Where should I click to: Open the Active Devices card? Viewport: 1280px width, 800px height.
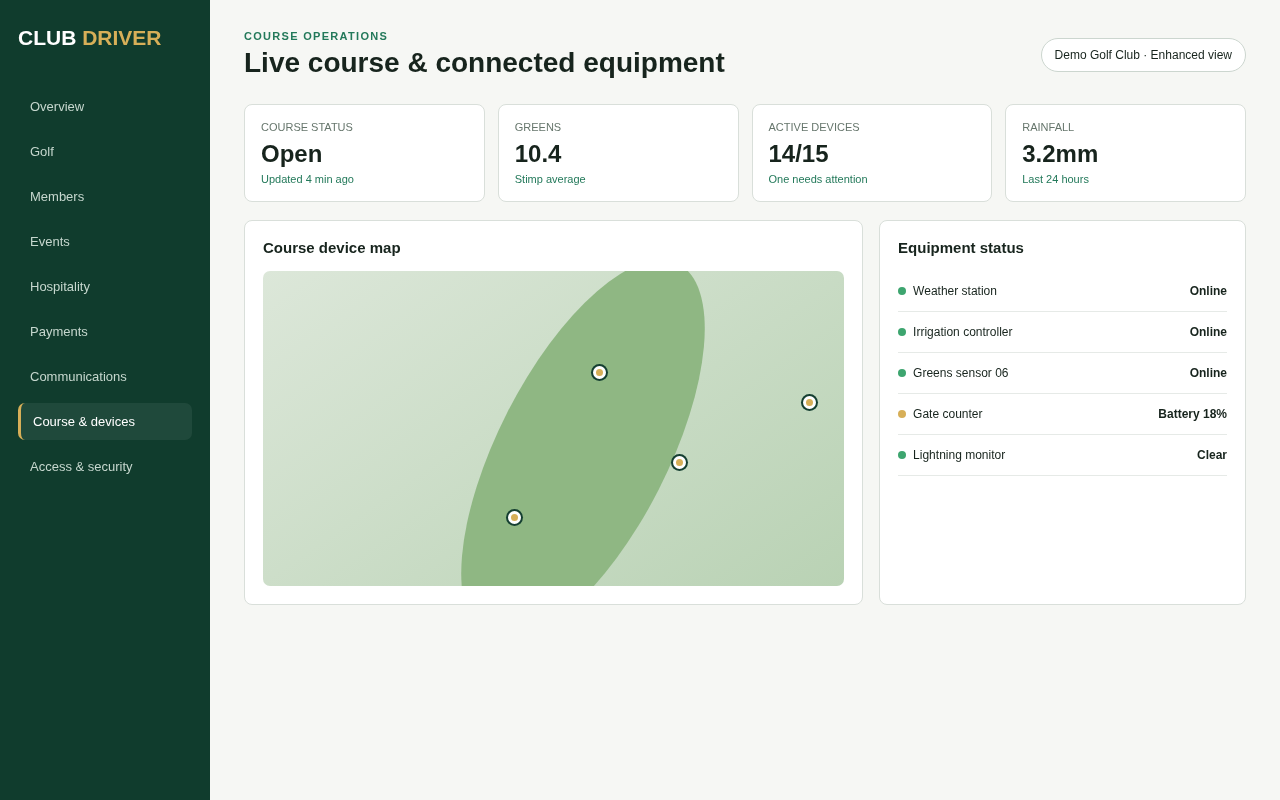click(x=872, y=153)
